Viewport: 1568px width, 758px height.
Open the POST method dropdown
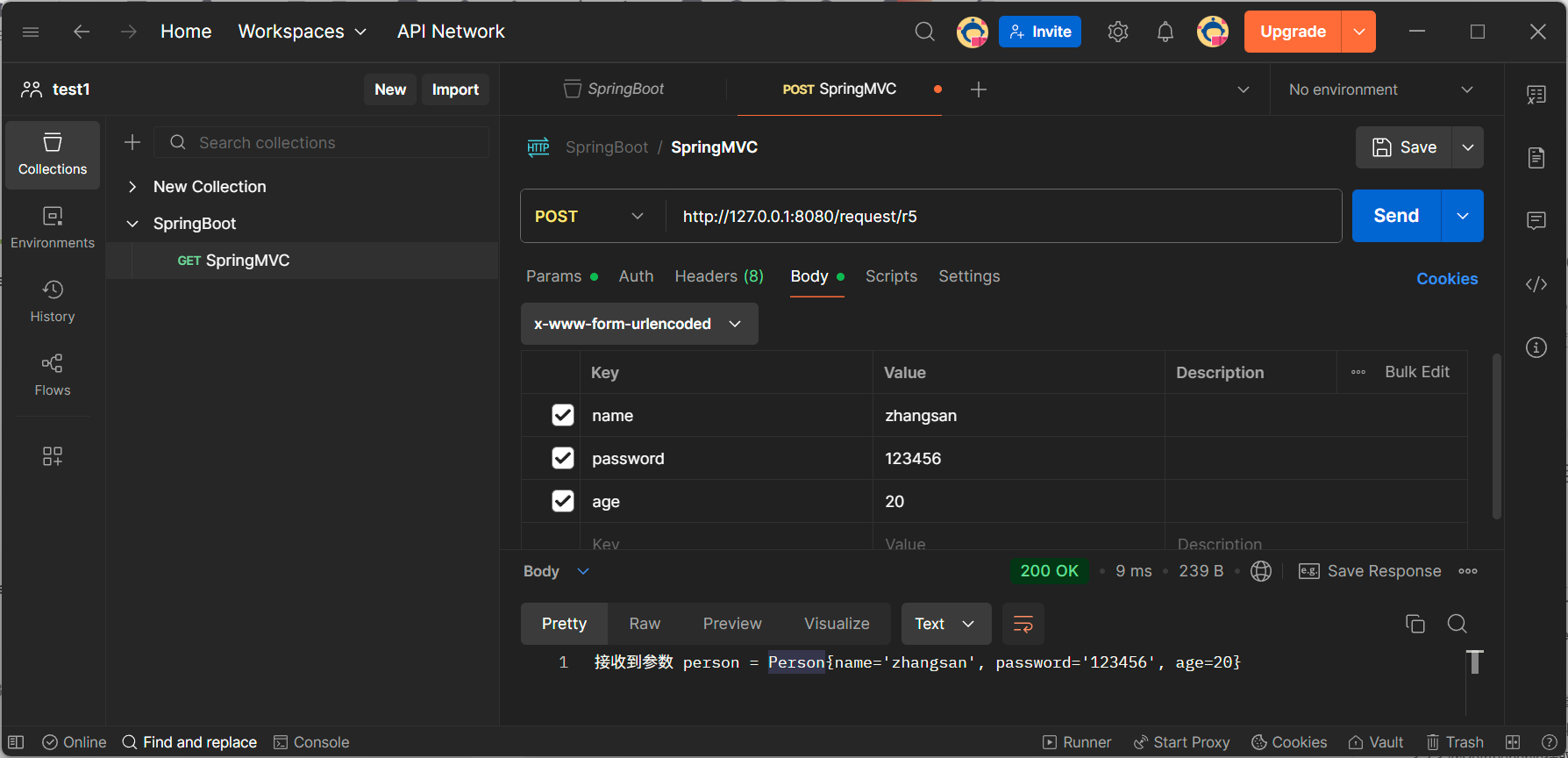click(589, 216)
